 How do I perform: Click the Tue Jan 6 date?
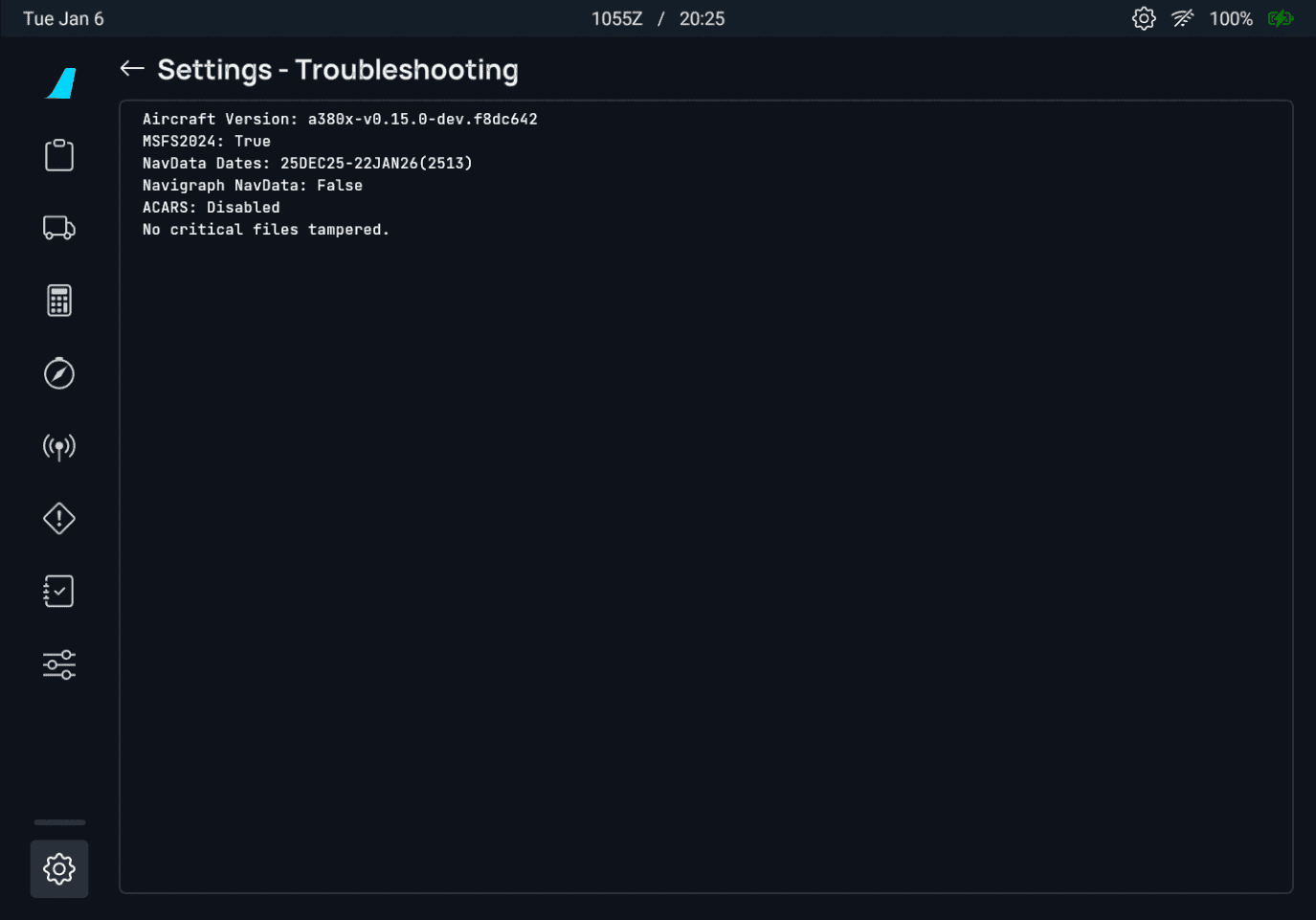point(63,19)
